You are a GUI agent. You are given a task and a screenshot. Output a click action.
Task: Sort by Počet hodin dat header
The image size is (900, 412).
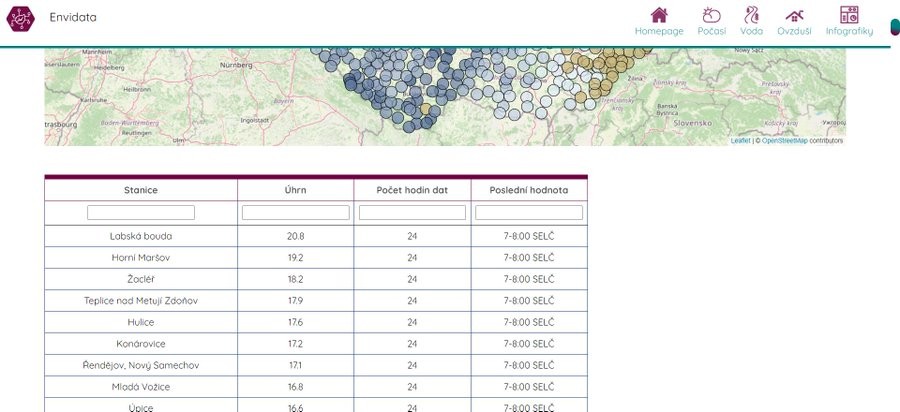tap(412, 190)
